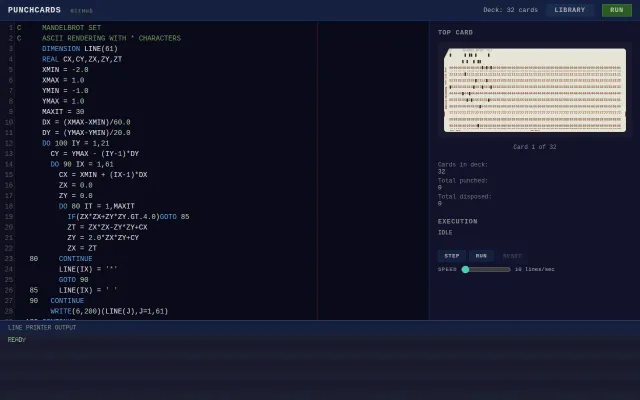Open the LIBRARY button in header
640x400 pixels.
tap(569, 10)
